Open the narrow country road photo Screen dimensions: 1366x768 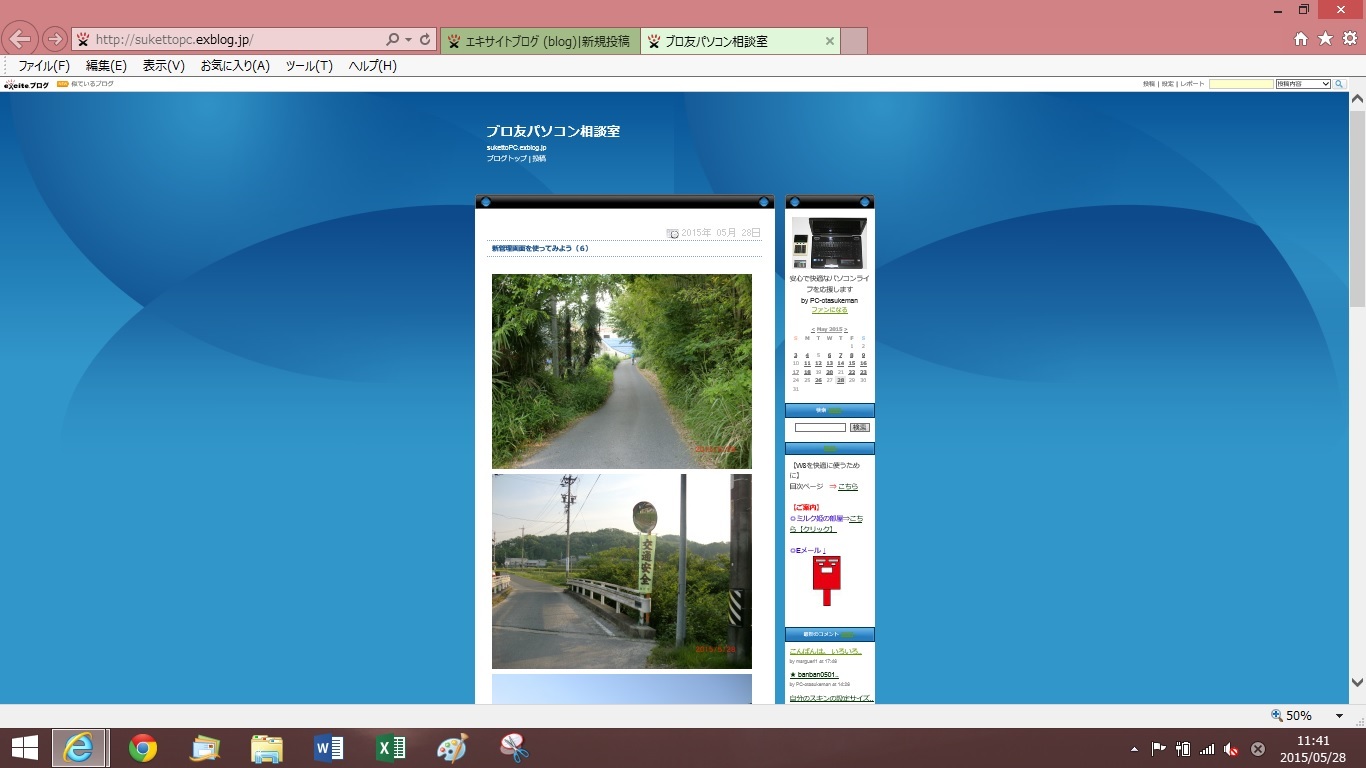(622, 371)
